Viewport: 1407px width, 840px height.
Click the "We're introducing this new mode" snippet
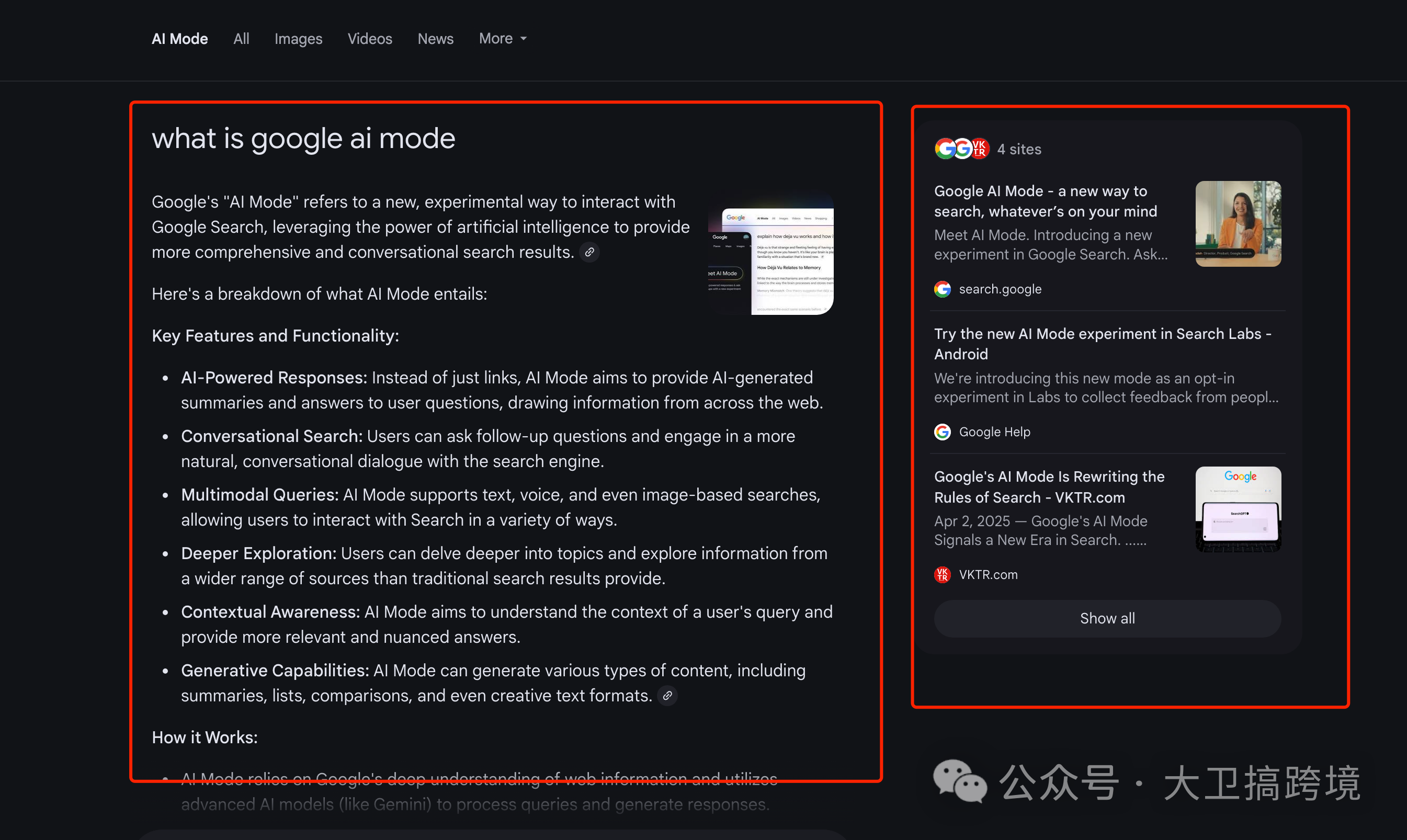coord(1106,388)
